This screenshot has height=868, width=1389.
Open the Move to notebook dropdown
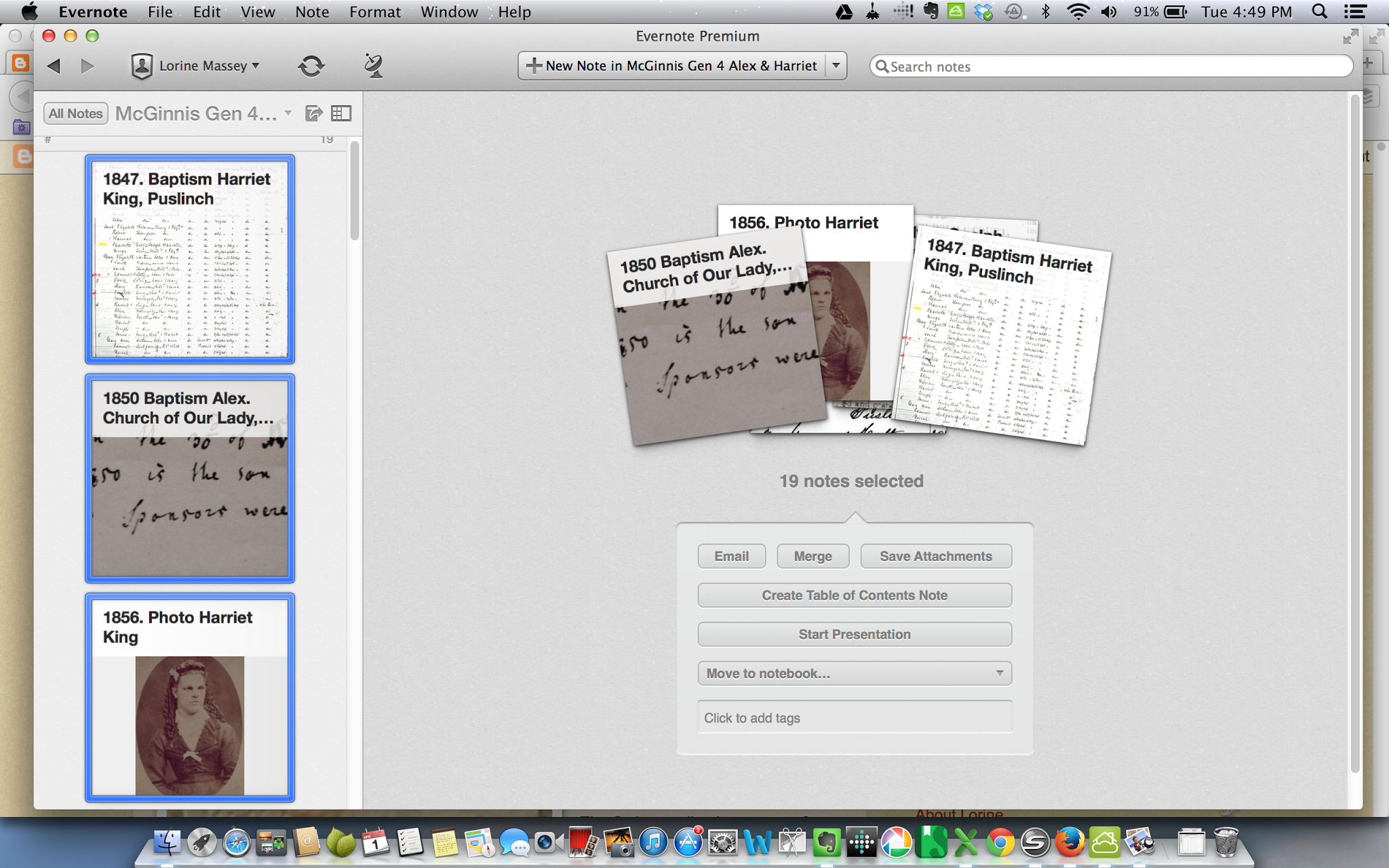854,673
